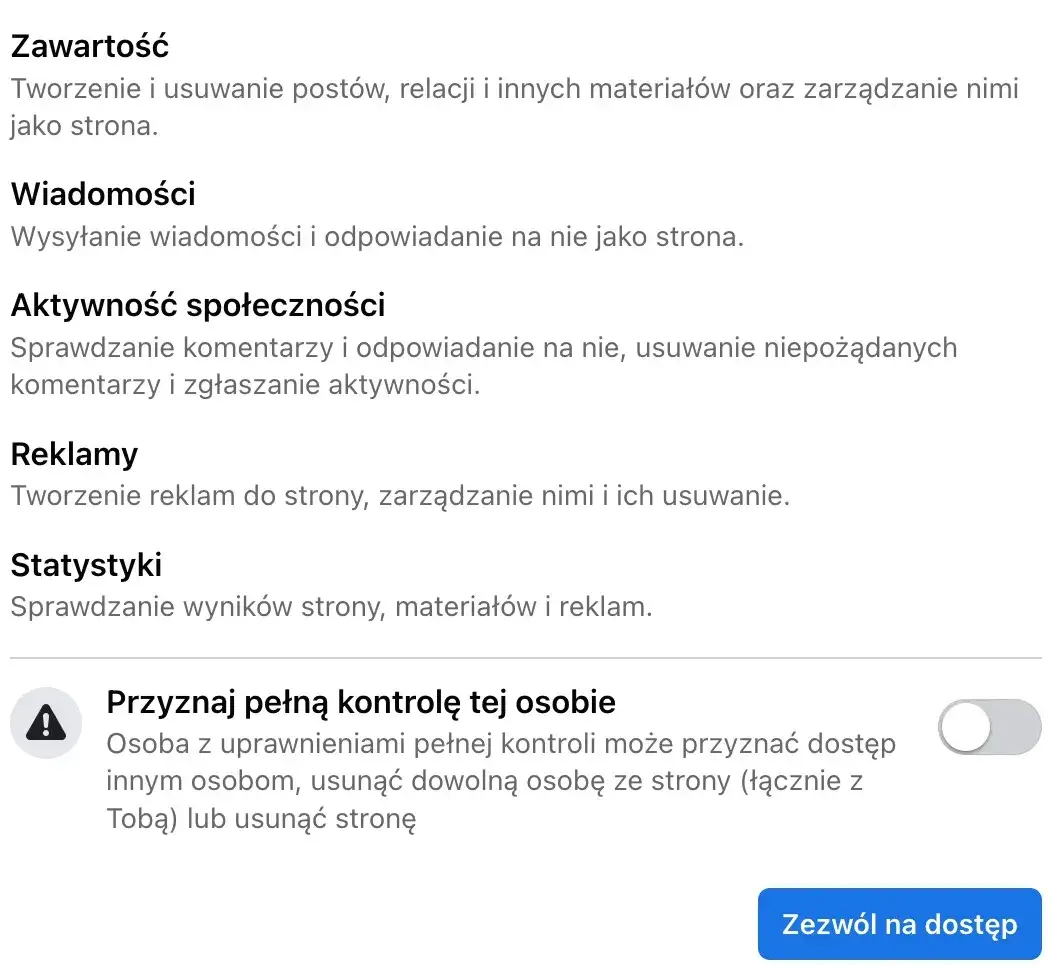
Task: Select the 'Zawartość' section heading
Action: 89,46
